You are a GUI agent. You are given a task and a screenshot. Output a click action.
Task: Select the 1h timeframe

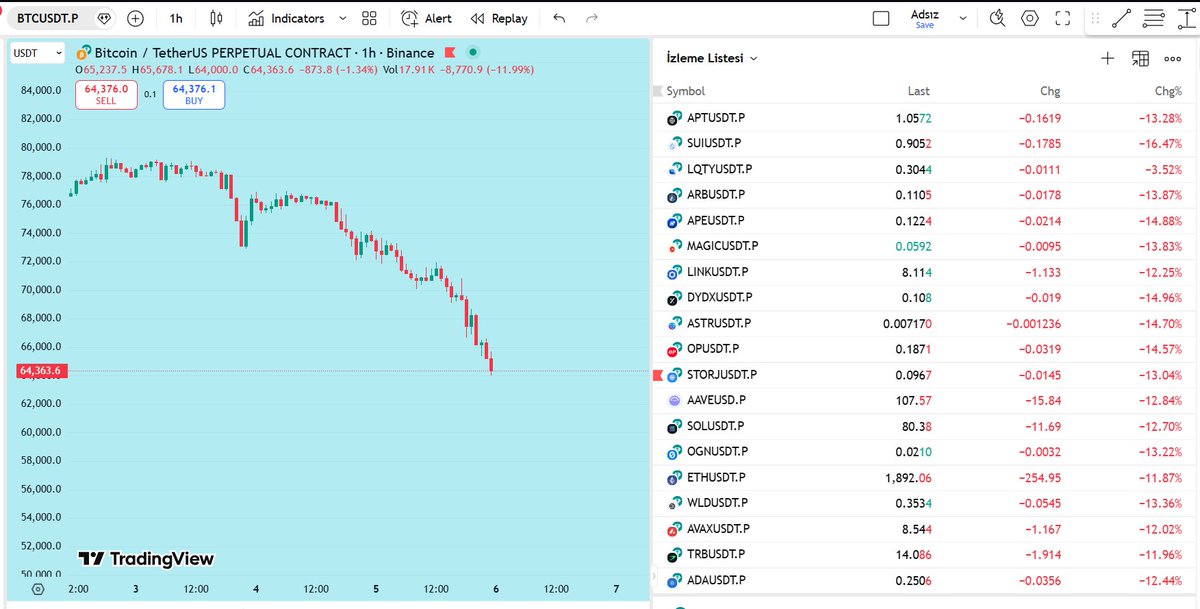point(176,18)
